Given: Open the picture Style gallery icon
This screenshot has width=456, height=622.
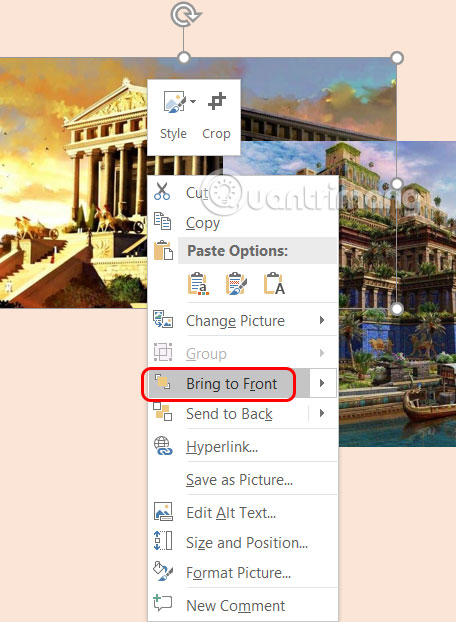Looking at the screenshot, I should coord(174,102).
